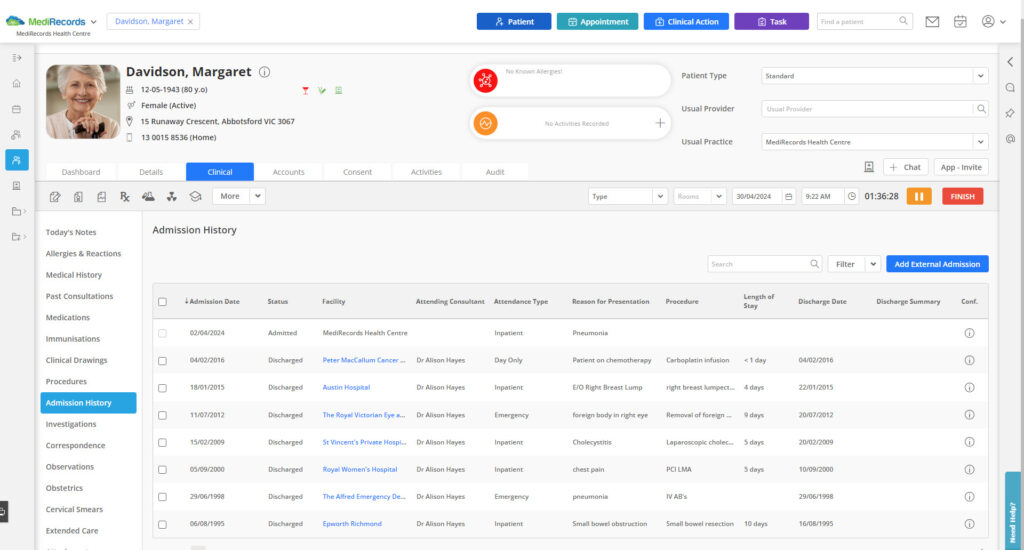Switch to the Accounts tab

(x=288, y=172)
